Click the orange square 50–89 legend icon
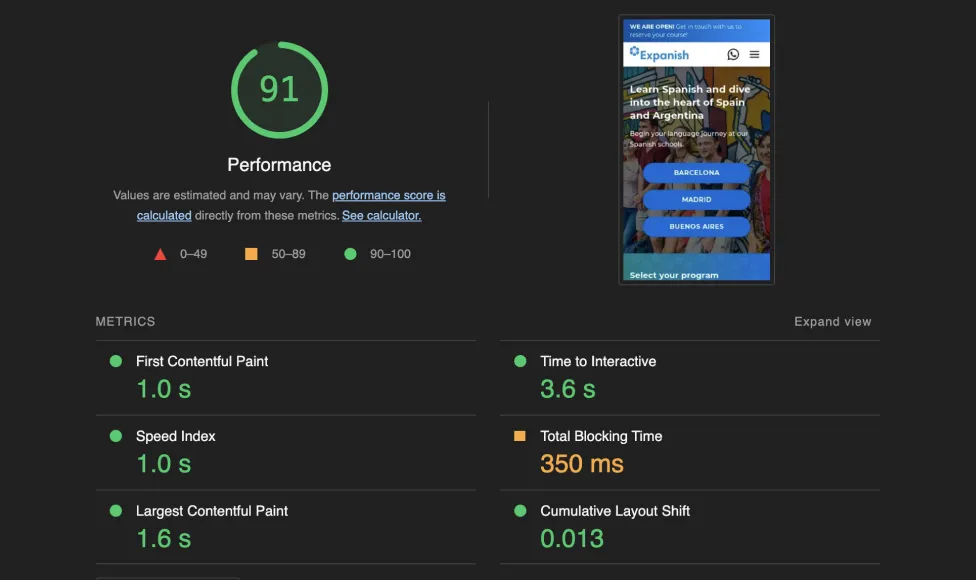This screenshot has height=580, width=976. tap(251, 254)
